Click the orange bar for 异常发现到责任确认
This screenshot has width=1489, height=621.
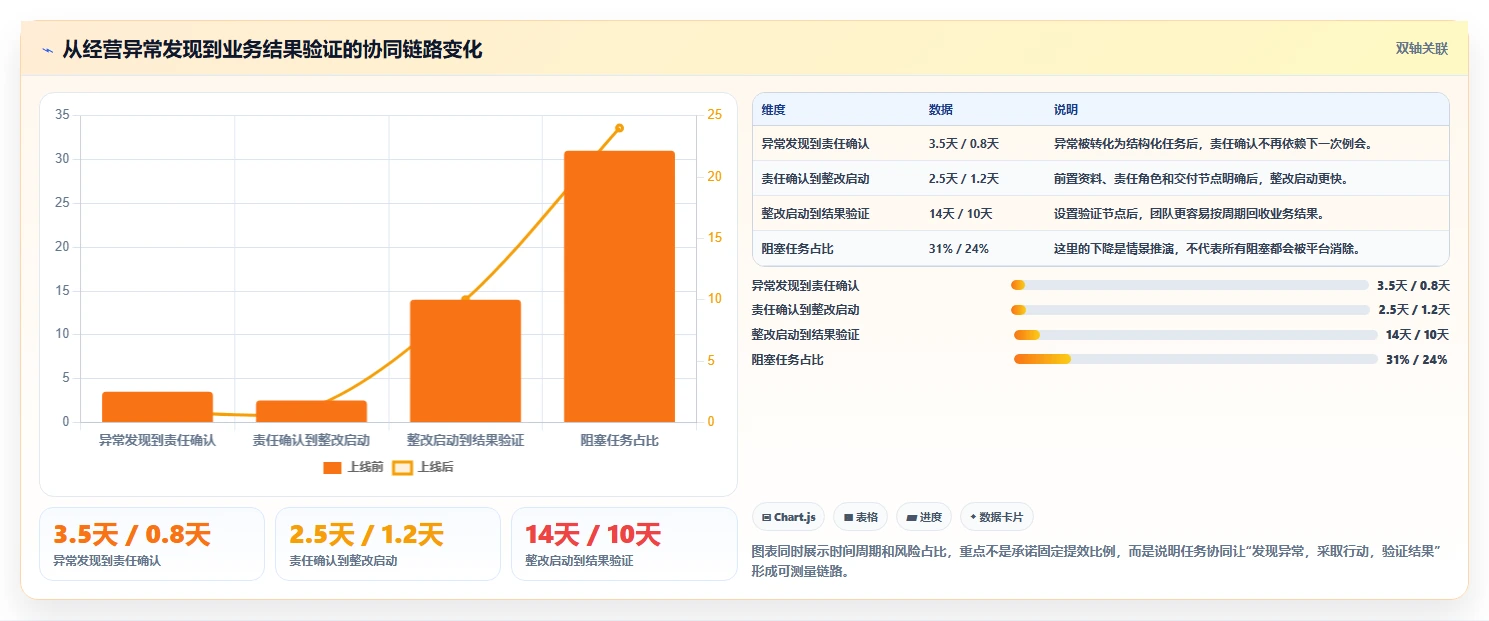(x=157, y=407)
